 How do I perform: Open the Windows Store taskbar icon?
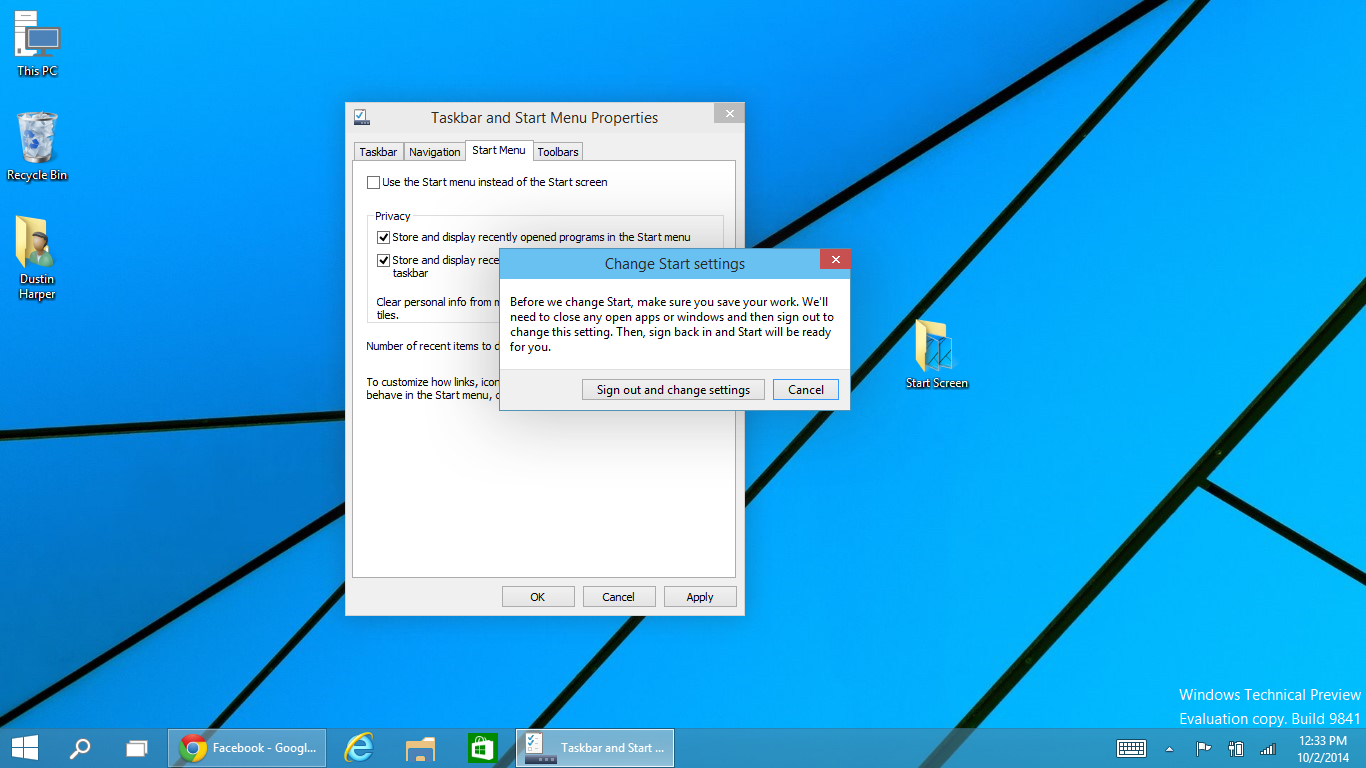pyautogui.click(x=482, y=747)
